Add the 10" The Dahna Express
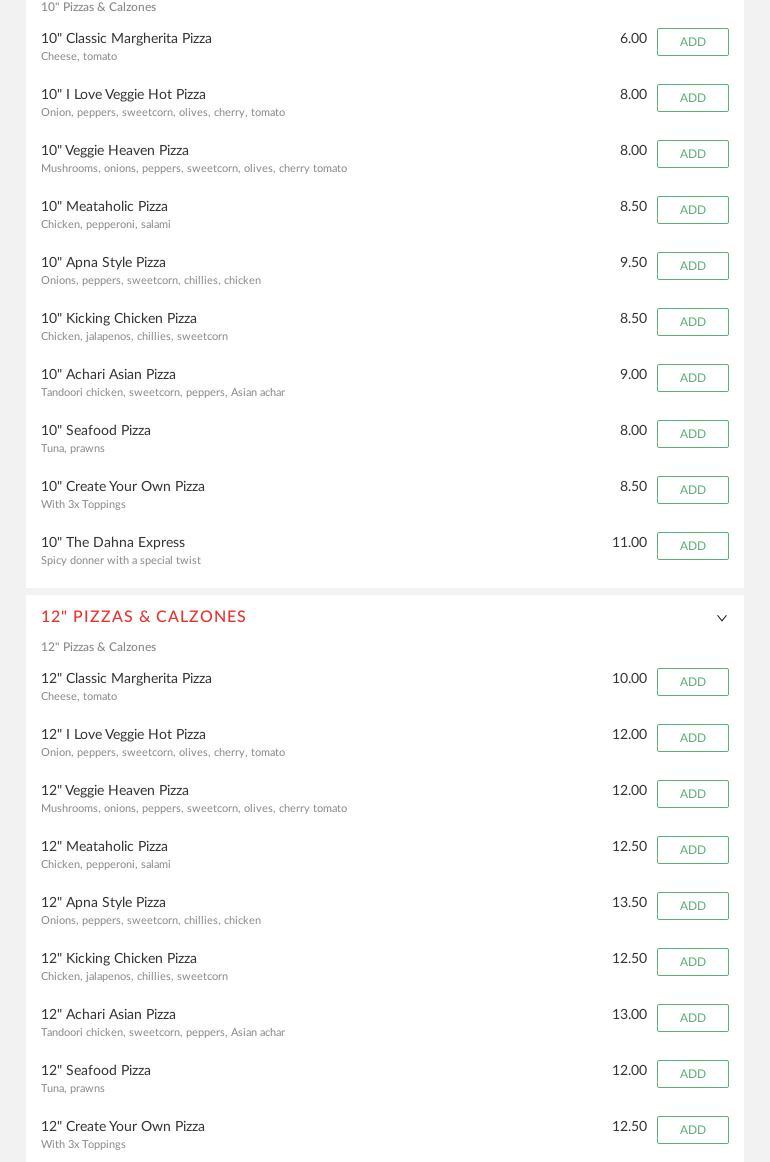 click(x=692, y=546)
